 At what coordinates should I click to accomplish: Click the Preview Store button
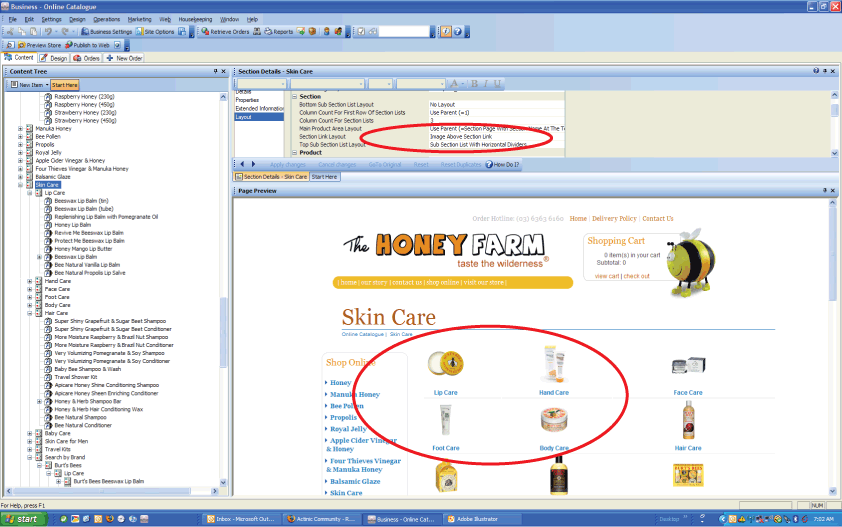pyautogui.click(x=39, y=45)
